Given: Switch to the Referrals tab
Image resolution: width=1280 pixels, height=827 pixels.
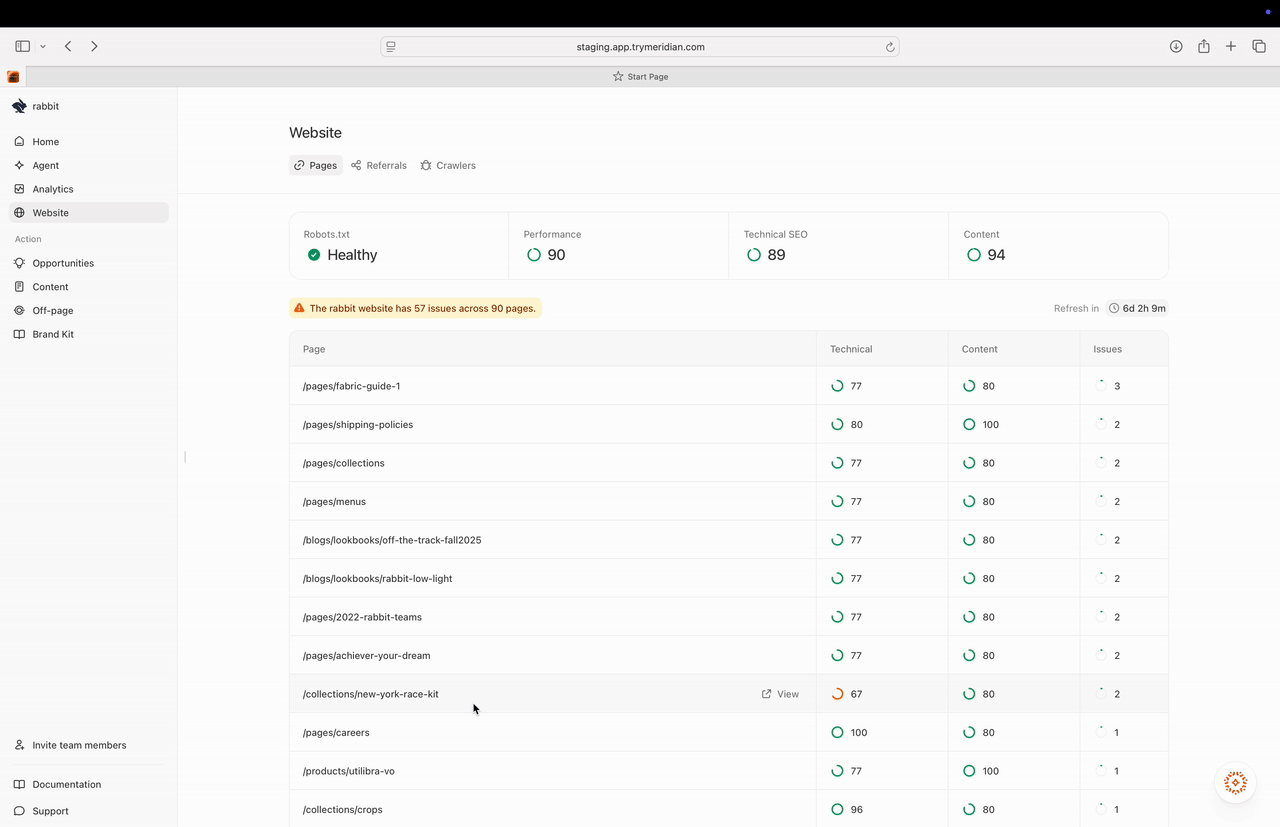Looking at the screenshot, I should pos(379,165).
